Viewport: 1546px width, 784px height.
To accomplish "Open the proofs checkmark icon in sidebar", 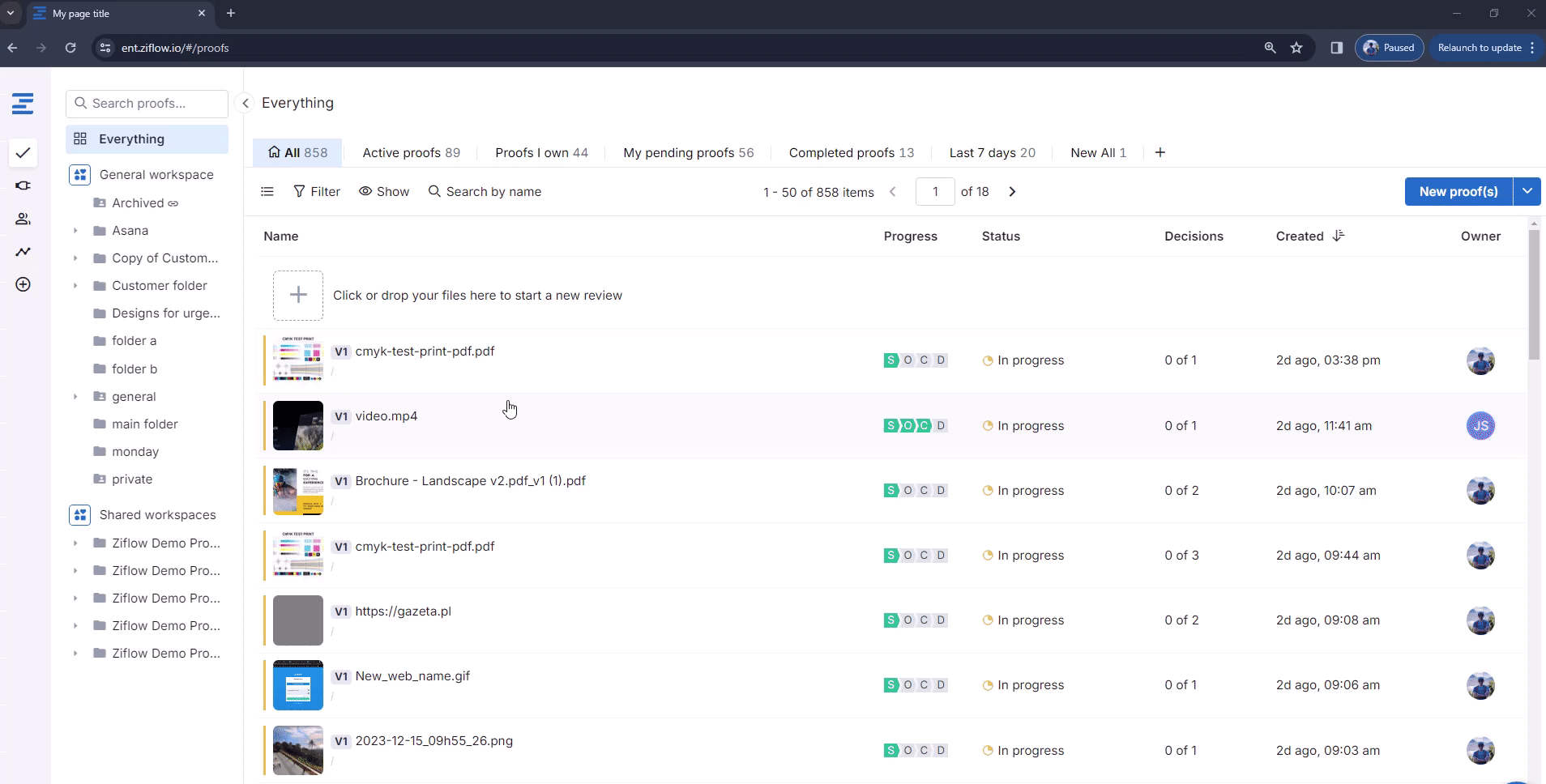I will [23, 153].
